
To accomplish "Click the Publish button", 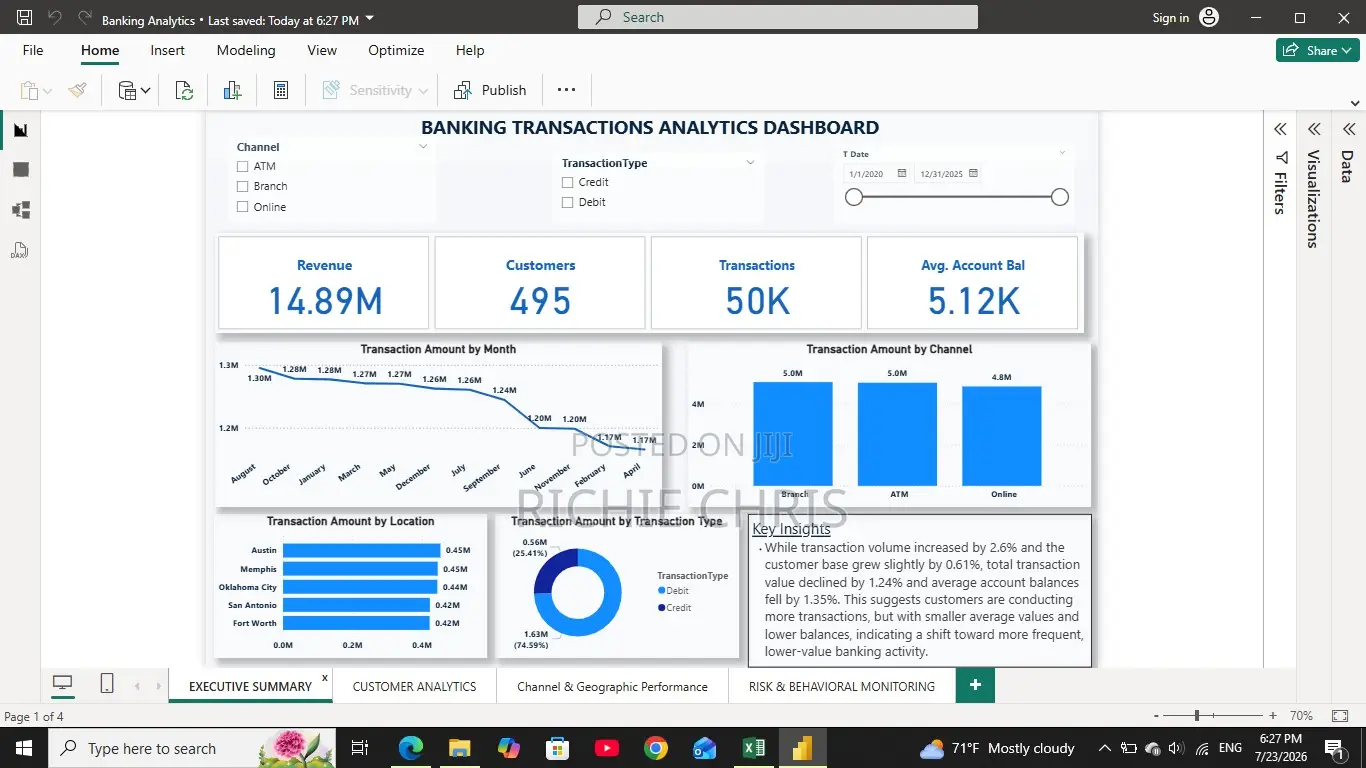I will (x=490, y=91).
